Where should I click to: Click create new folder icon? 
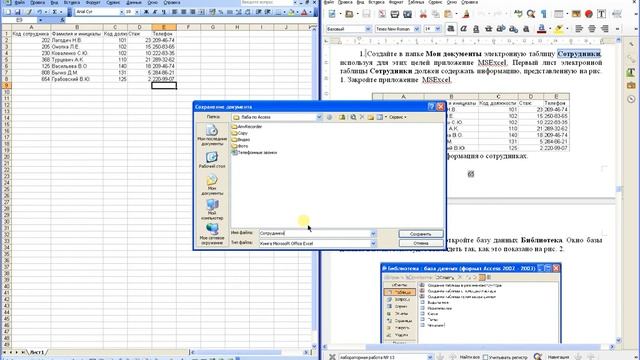tap(371, 117)
